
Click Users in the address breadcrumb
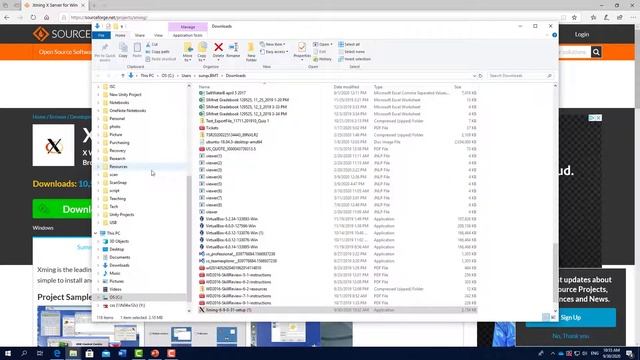pyautogui.click(x=186, y=76)
